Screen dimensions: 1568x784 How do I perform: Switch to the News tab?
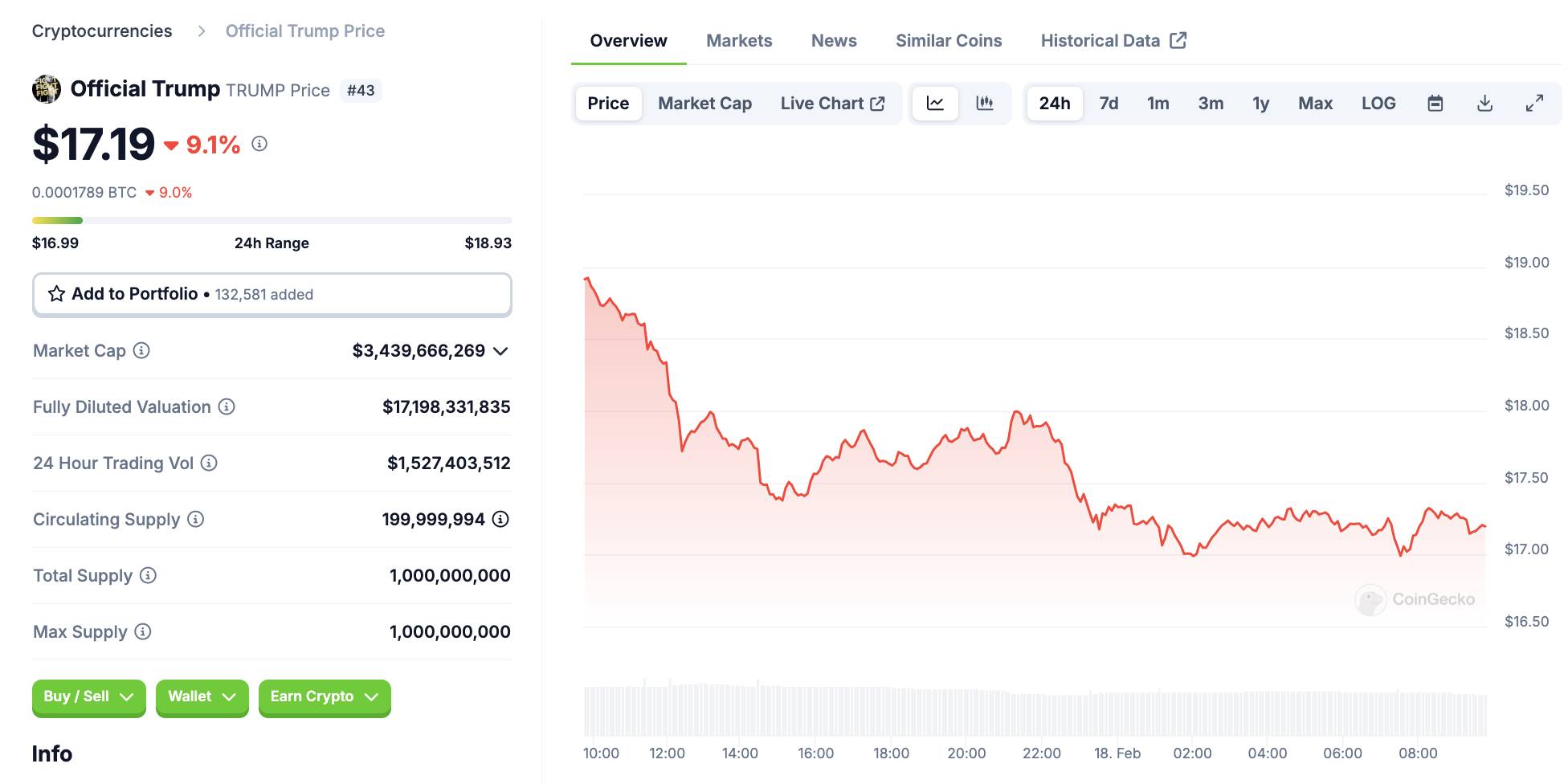point(834,40)
